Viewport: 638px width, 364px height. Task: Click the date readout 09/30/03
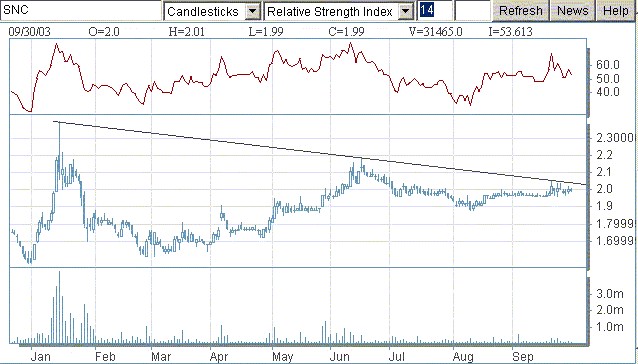coord(29,32)
